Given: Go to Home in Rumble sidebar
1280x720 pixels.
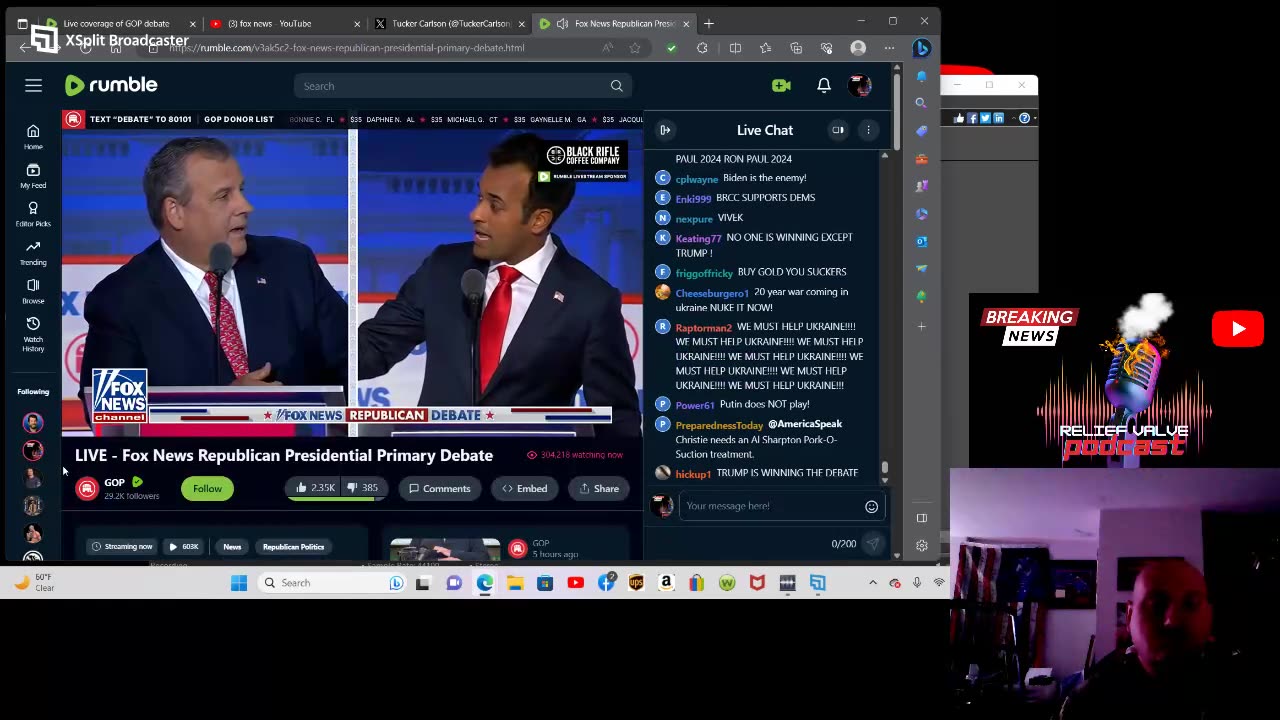Looking at the screenshot, I should pyautogui.click(x=33, y=137).
